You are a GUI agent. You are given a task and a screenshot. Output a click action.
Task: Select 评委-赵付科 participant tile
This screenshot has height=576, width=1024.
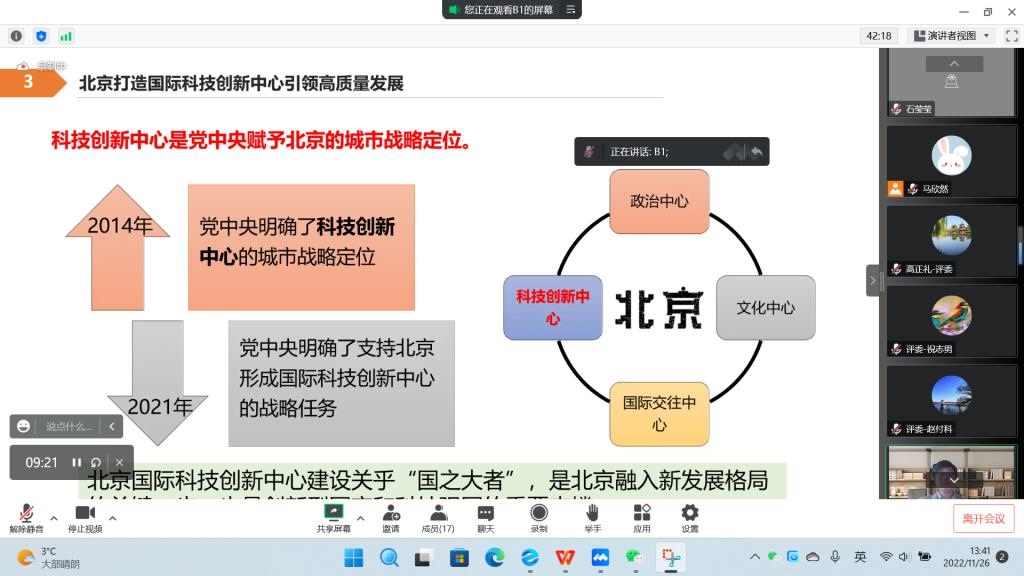tap(951, 401)
